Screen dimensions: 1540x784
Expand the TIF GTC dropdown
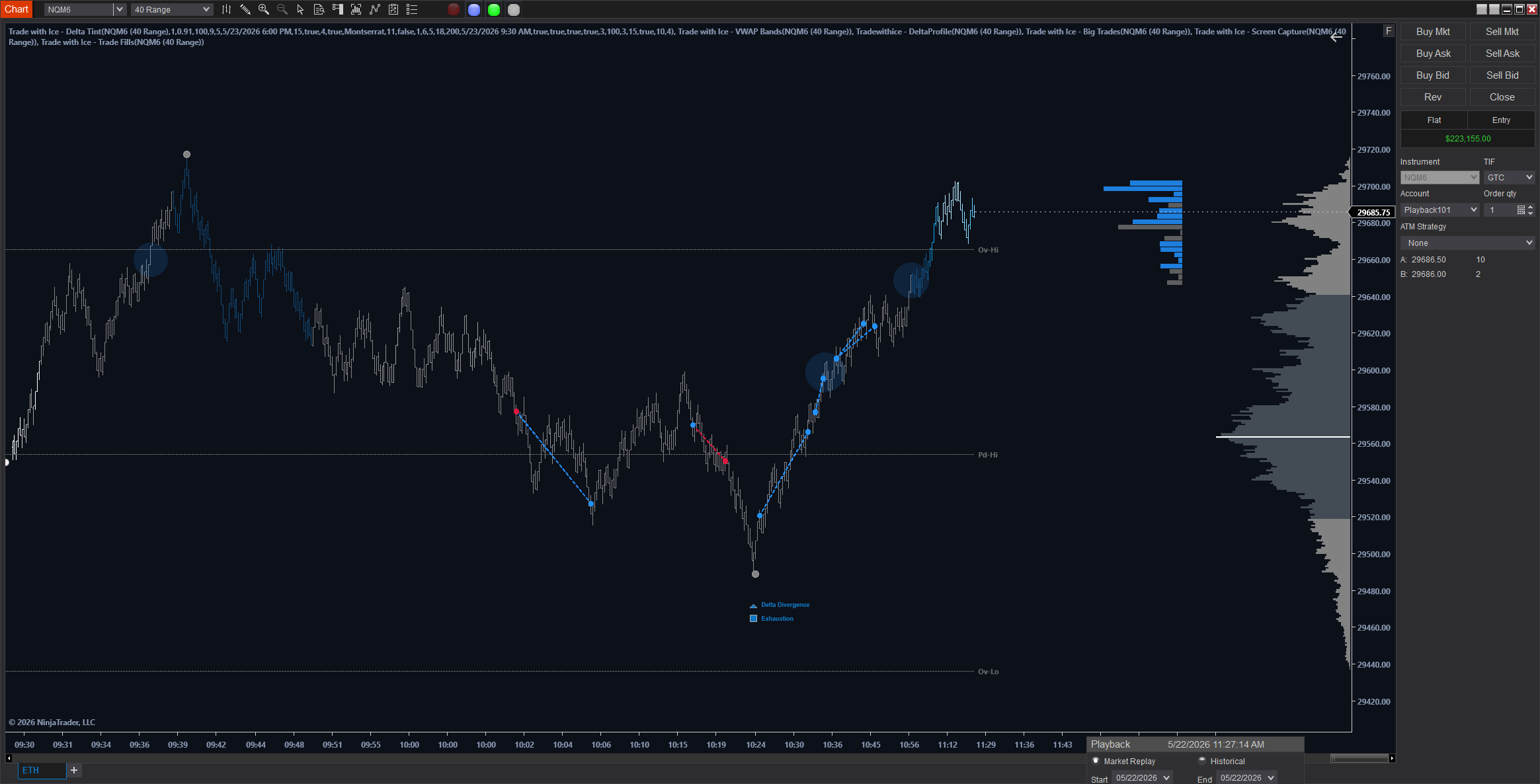(x=1509, y=177)
